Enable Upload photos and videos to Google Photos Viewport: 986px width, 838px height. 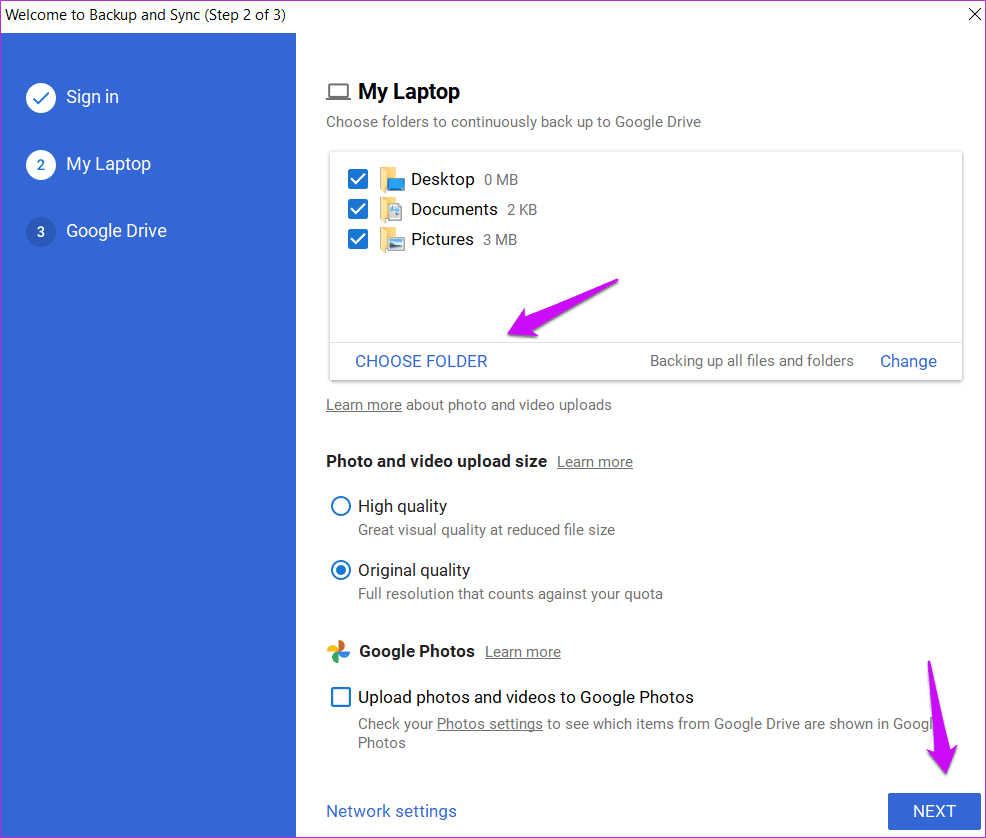tap(341, 697)
